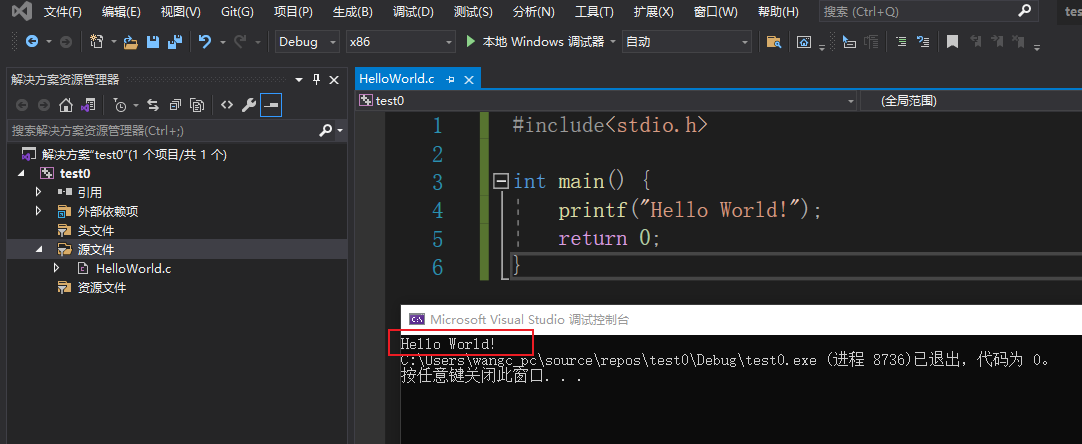The width and height of the screenshot is (1082, 444).
Task: Expand the 外部依赖项 node
Action: (39, 211)
